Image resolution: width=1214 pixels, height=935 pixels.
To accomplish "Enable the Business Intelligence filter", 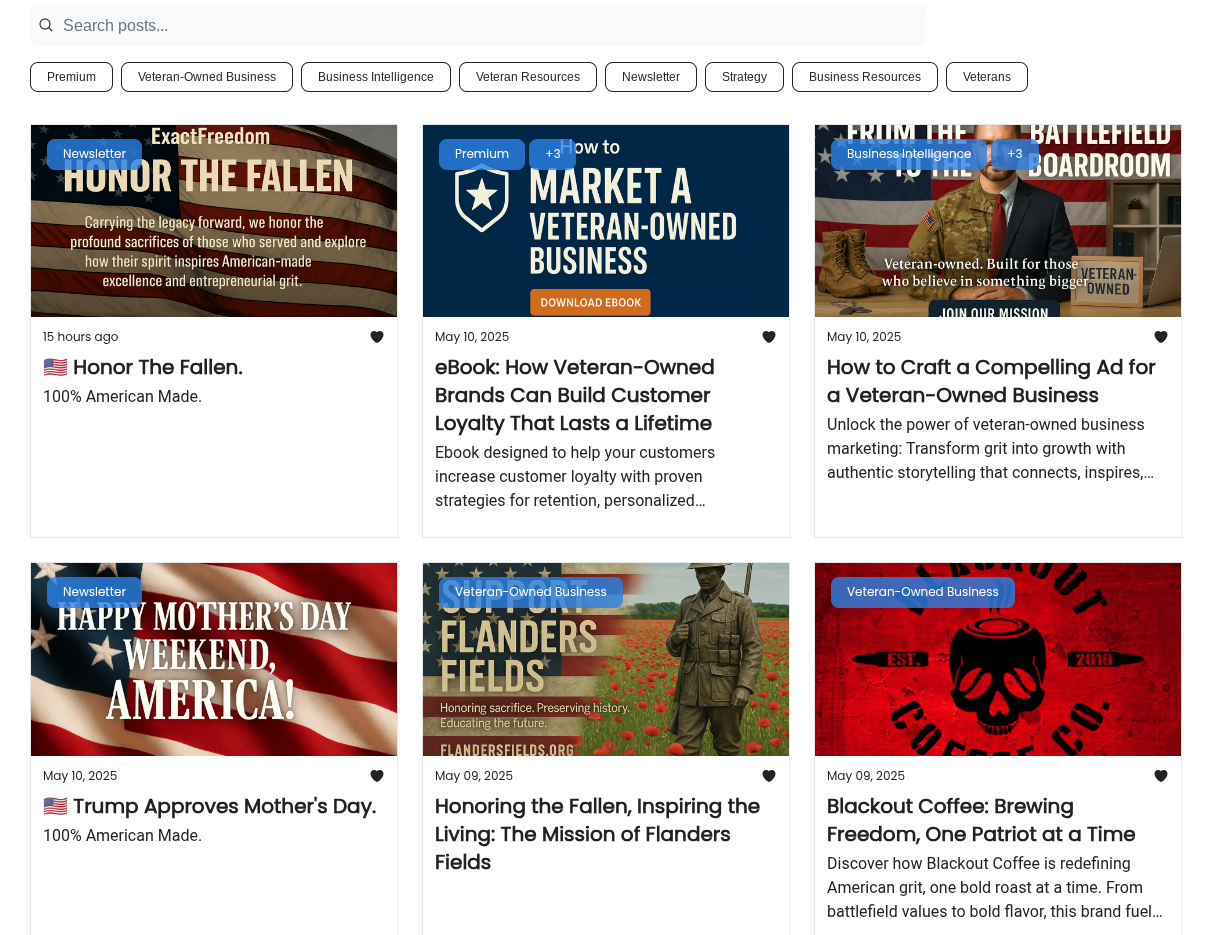I will tap(376, 77).
